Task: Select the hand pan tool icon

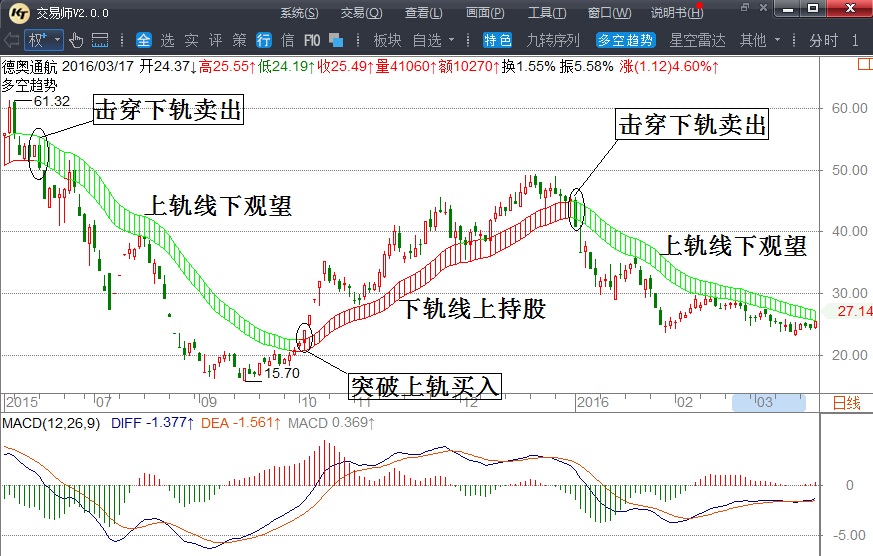Action: point(77,40)
